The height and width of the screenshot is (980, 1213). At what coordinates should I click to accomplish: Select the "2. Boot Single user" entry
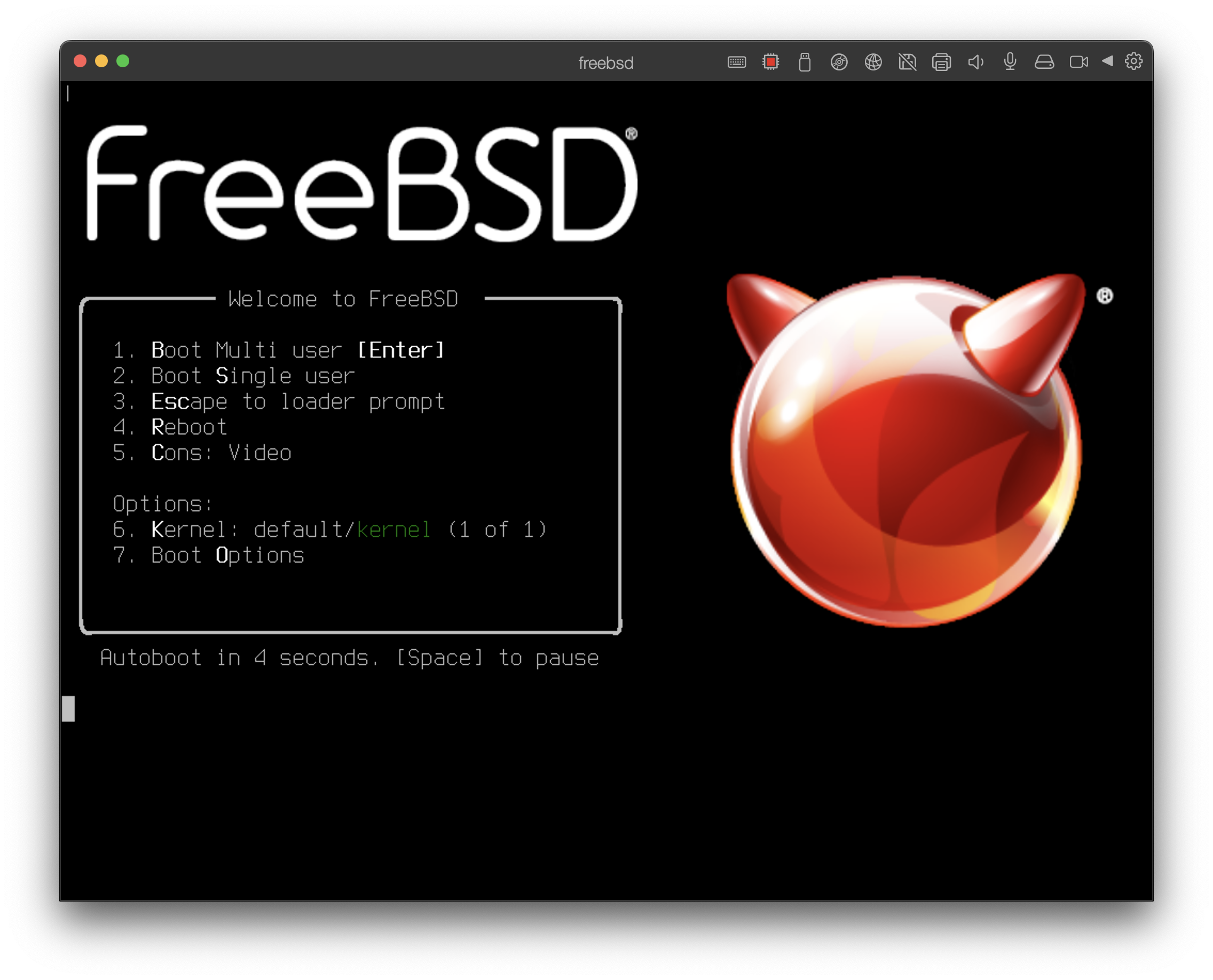[234, 376]
